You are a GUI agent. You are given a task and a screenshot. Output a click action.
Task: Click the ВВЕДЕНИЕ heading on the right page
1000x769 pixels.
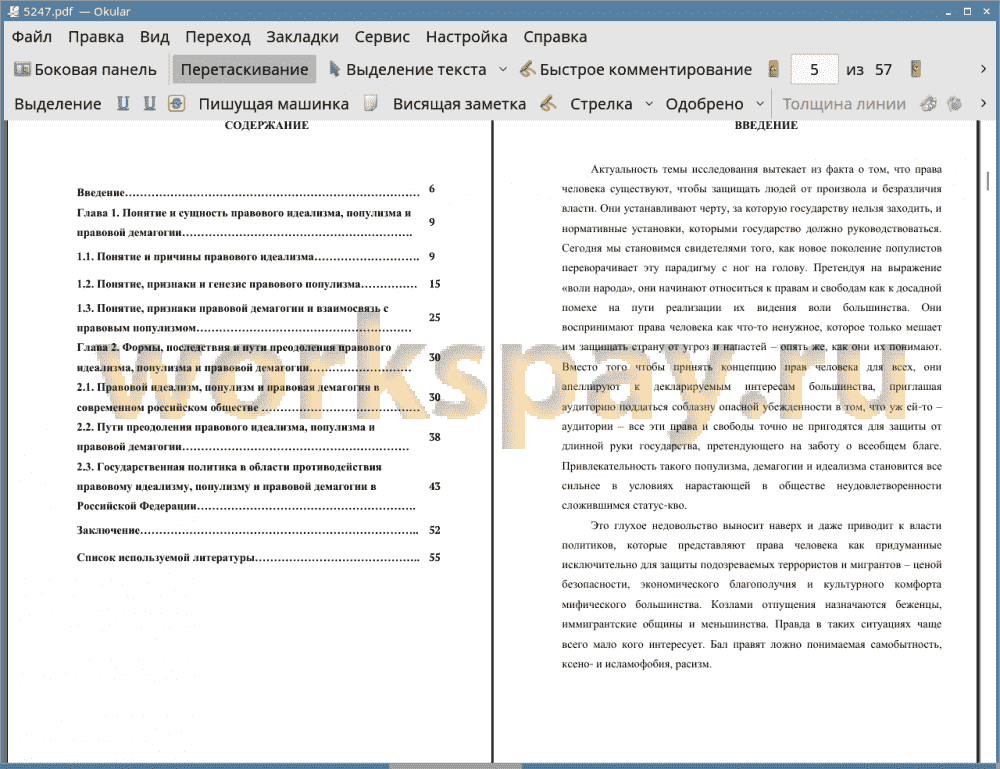(x=766, y=126)
